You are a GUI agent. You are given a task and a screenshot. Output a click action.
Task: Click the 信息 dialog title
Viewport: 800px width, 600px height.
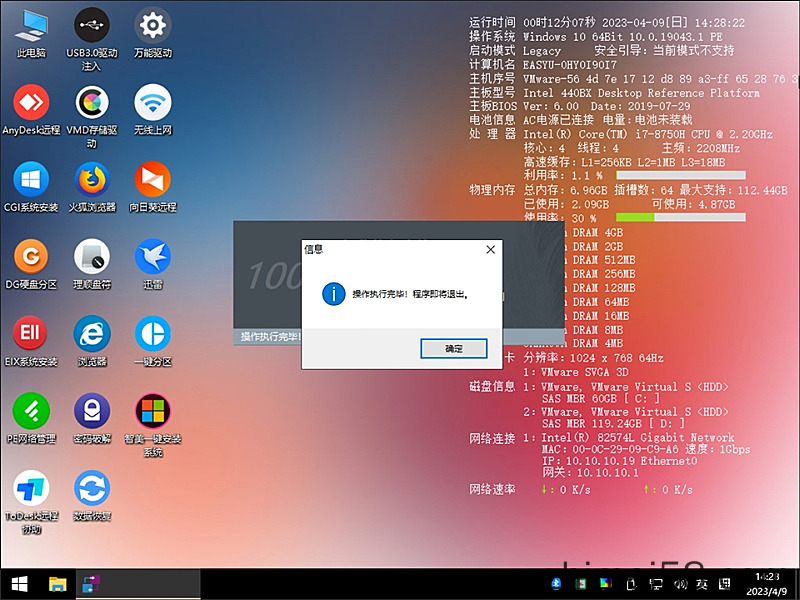(313, 249)
